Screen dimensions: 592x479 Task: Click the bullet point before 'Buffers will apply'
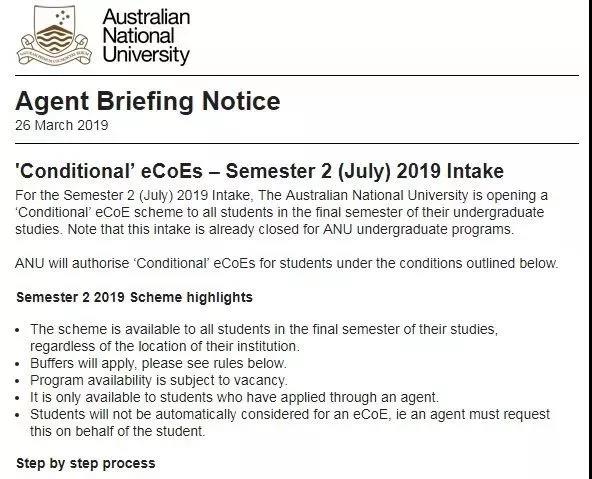(x=17, y=364)
